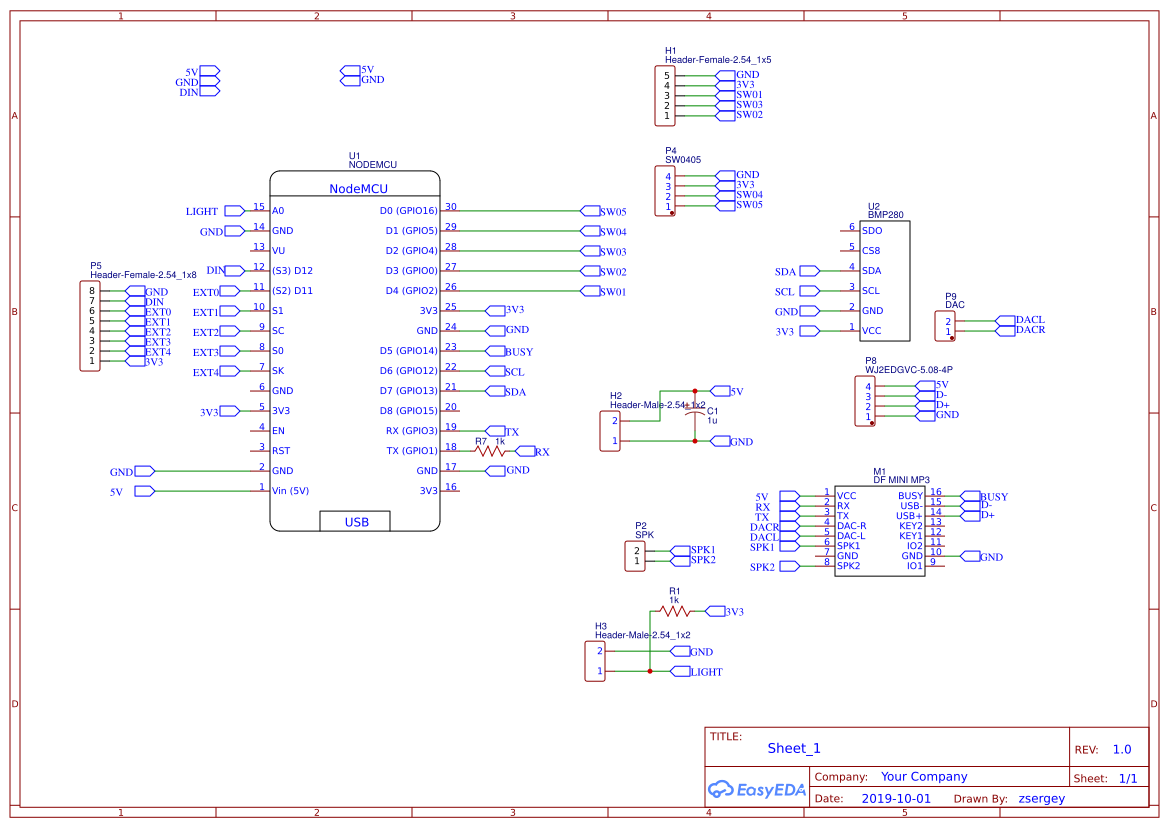Click the KEY2 pin name on M1
The image size is (1169, 828).
[x=910, y=526]
